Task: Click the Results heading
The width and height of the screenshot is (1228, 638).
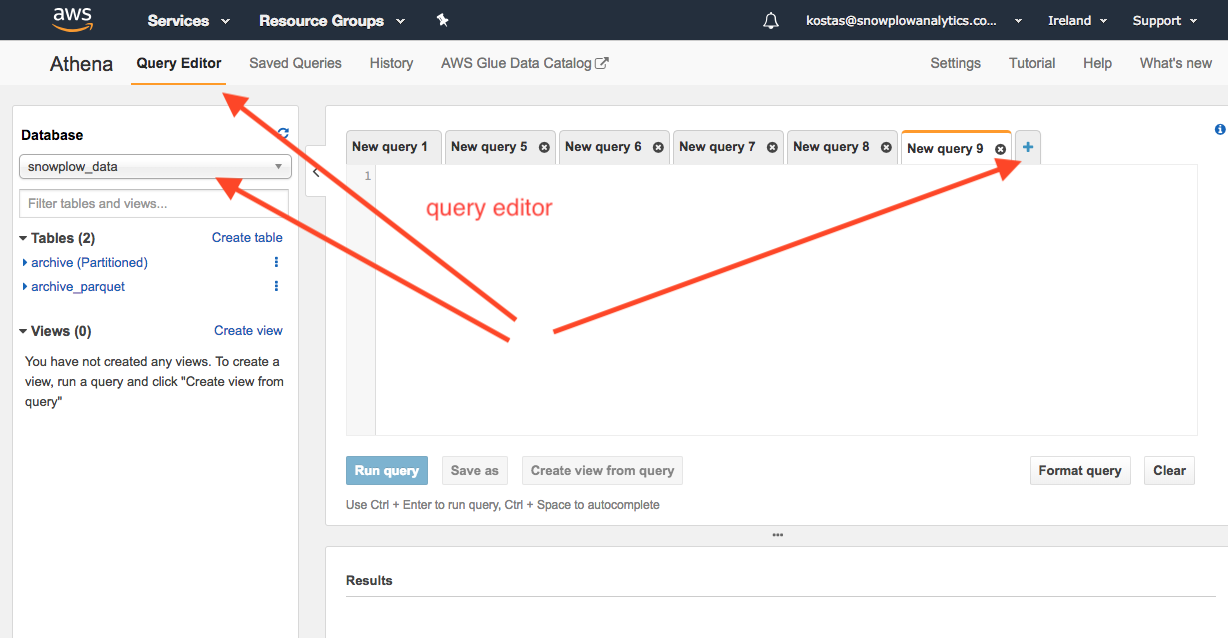Action: pos(369,580)
